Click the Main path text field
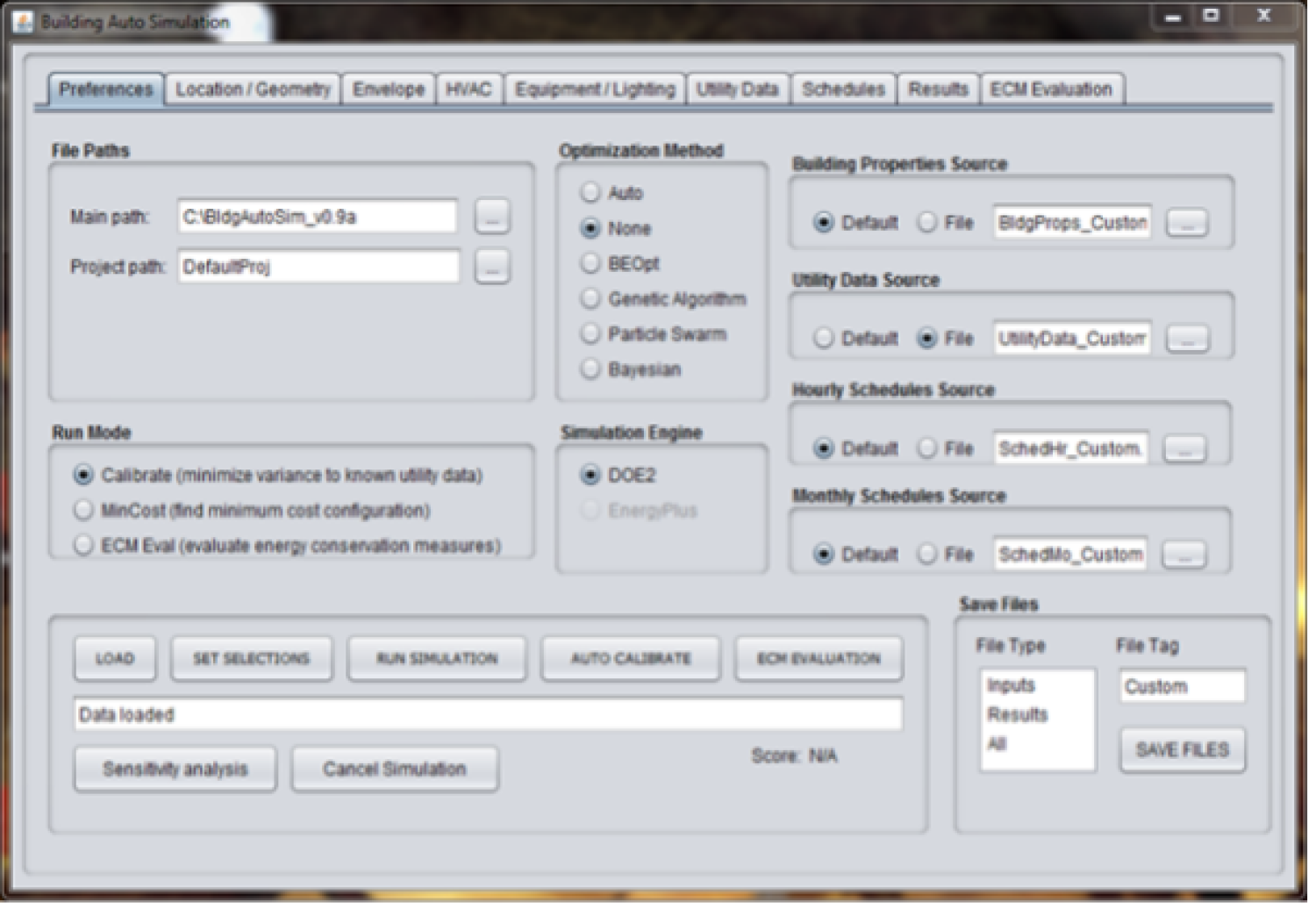The image size is (1316, 909). click(318, 217)
